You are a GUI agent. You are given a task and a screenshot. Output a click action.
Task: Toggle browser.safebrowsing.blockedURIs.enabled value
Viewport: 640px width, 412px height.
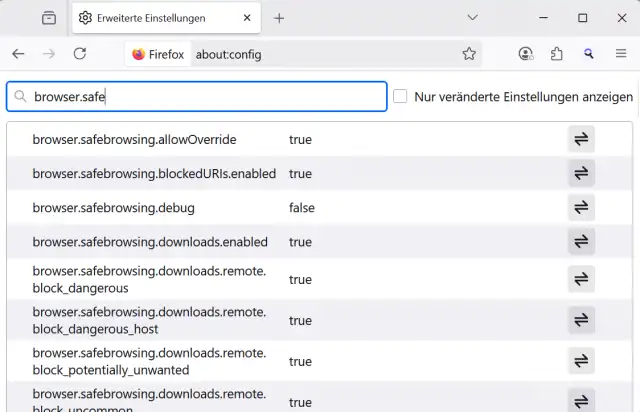(581, 174)
